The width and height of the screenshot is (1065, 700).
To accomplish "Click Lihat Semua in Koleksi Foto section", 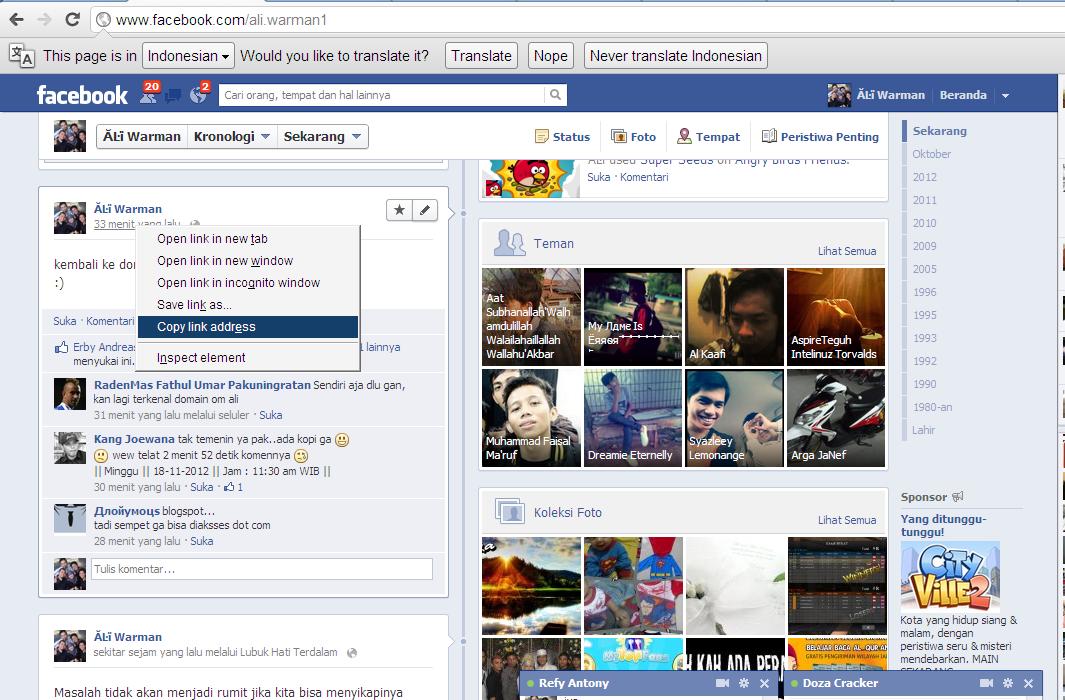I will tap(846, 520).
